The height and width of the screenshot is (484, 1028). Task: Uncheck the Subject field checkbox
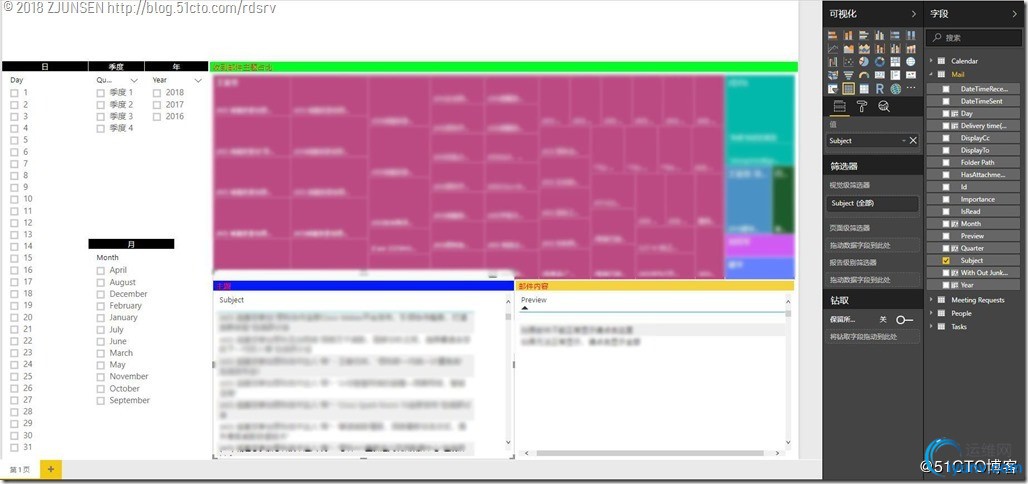(946, 260)
